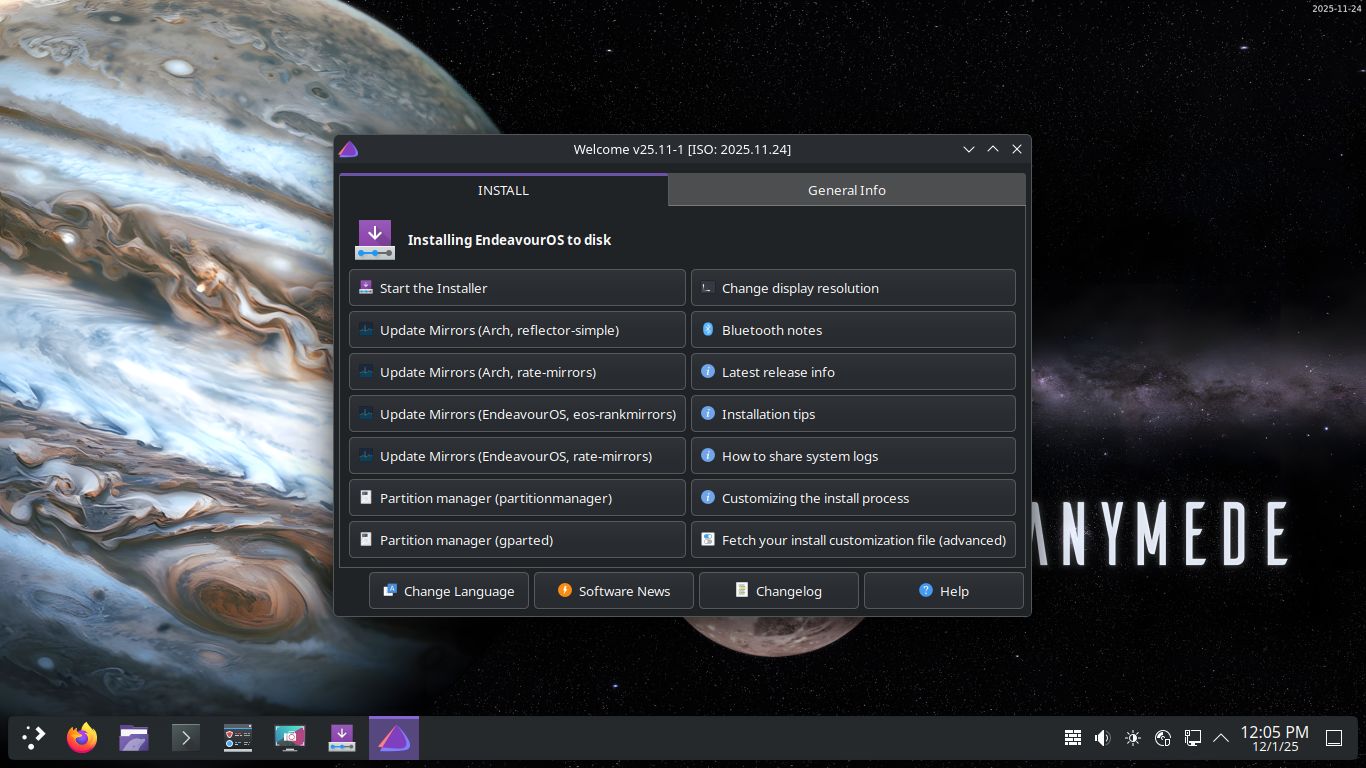Open the Konsole terminal from the taskbar
The image size is (1366, 768).
coord(186,738)
